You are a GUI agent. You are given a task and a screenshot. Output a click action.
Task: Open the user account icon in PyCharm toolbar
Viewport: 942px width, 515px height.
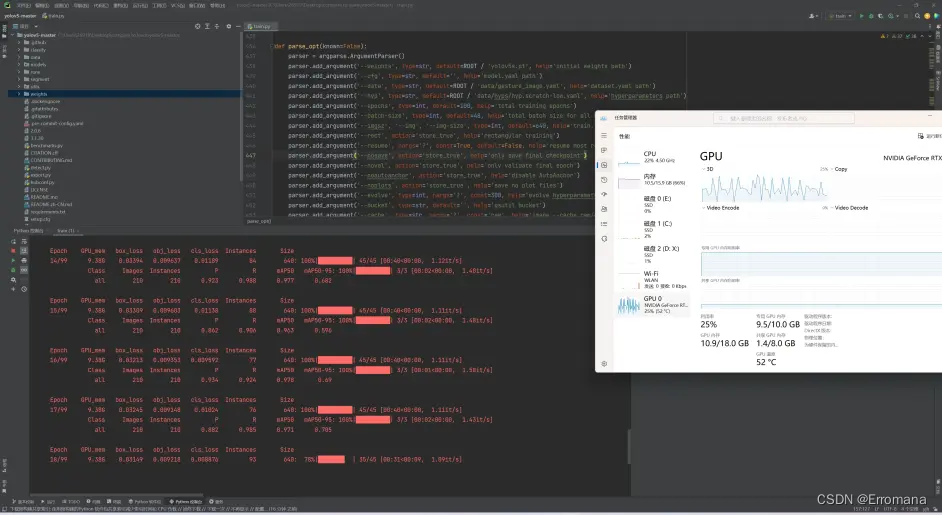click(x=813, y=16)
